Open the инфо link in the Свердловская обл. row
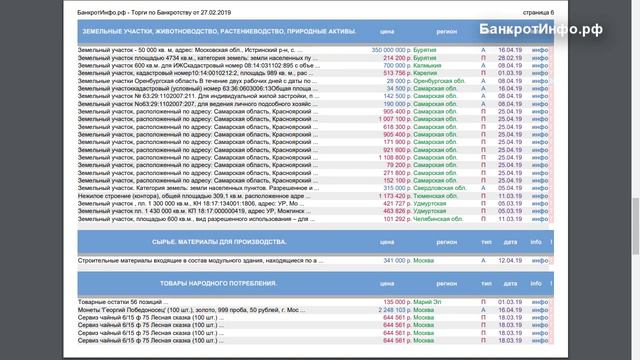 click(540, 188)
